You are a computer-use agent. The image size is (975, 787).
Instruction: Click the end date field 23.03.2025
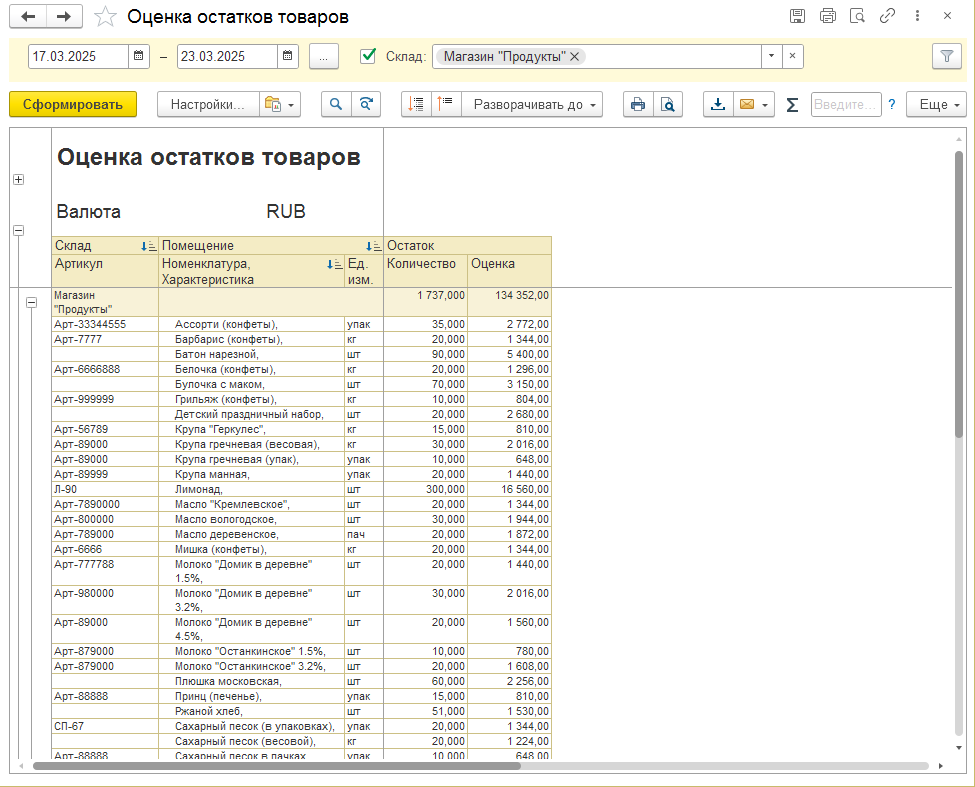tap(227, 57)
